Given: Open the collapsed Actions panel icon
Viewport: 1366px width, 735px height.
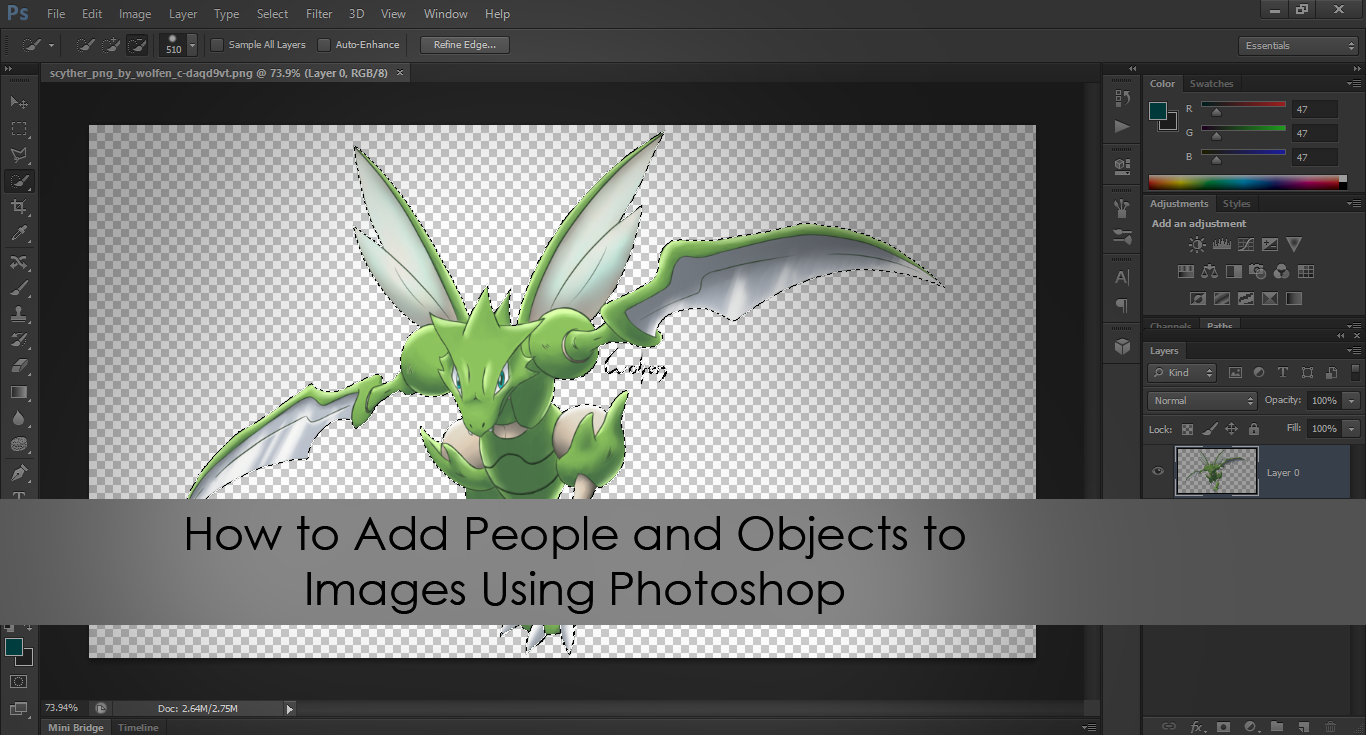Looking at the screenshot, I should [1122, 126].
